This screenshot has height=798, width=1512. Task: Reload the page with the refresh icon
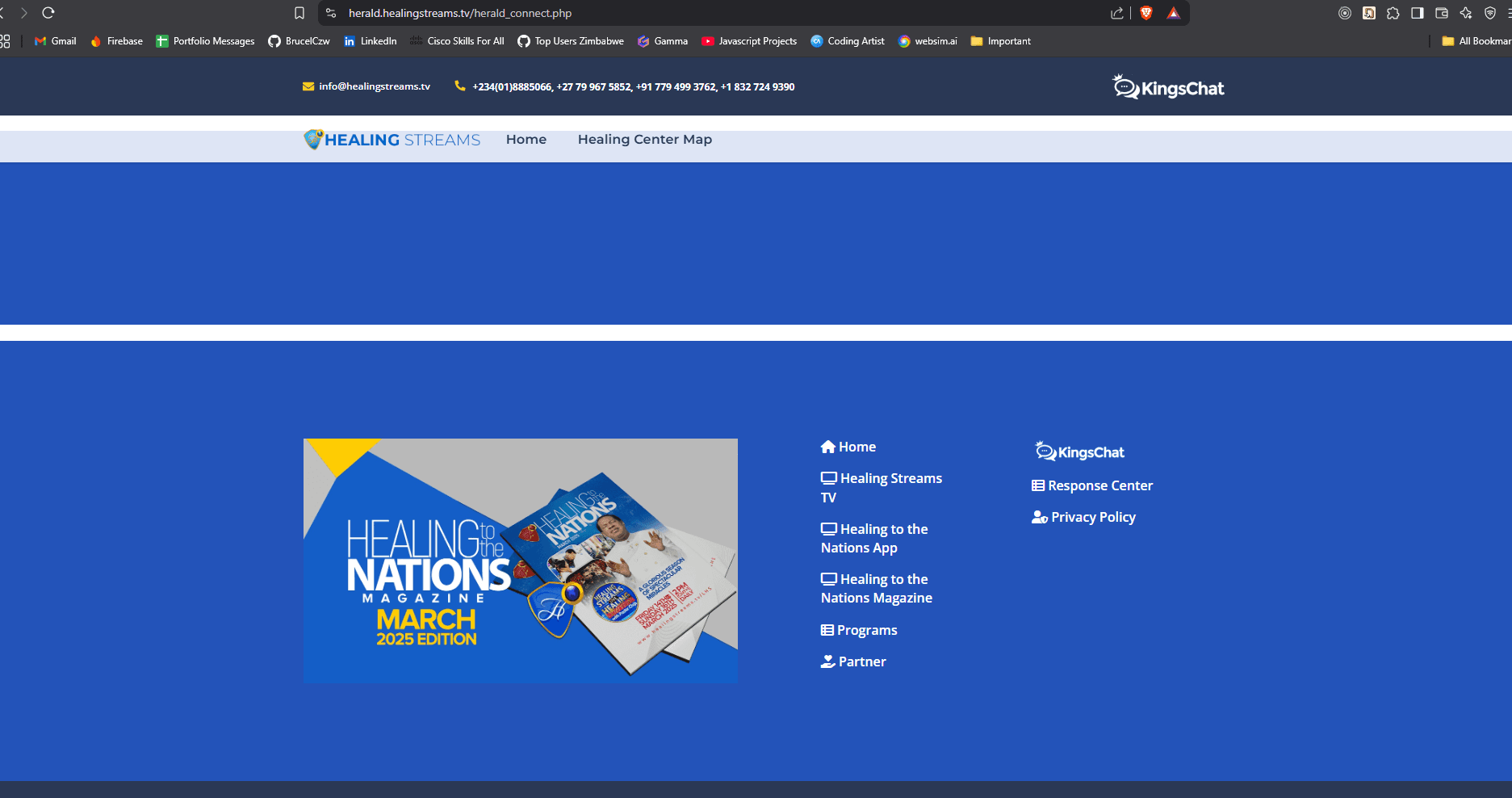tap(48, 13)
